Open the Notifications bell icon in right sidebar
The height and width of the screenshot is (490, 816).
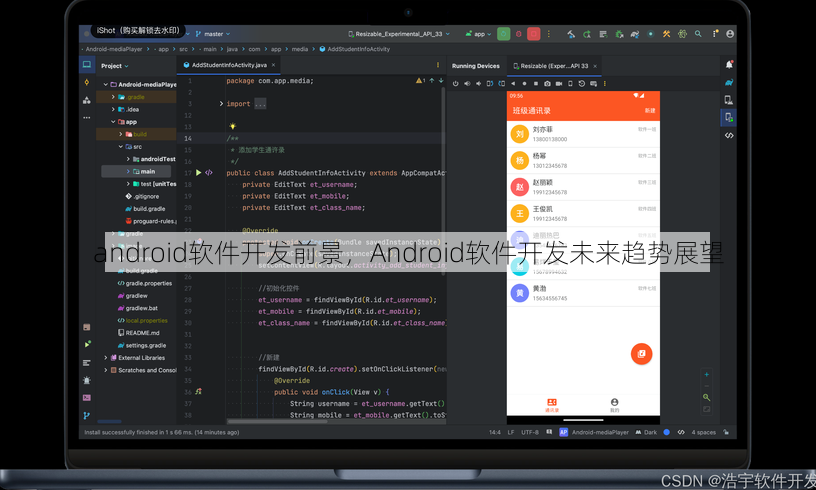[x=729, y=65]
